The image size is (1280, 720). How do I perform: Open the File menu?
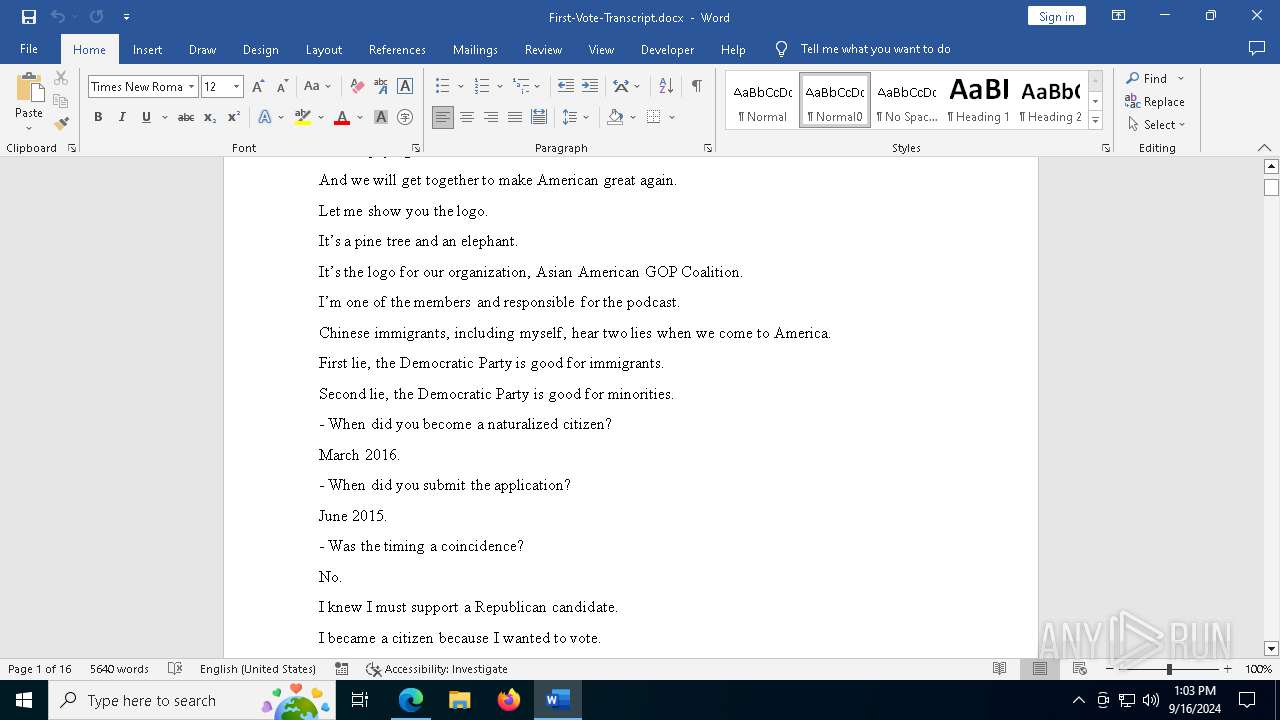[x=29, y=49]
